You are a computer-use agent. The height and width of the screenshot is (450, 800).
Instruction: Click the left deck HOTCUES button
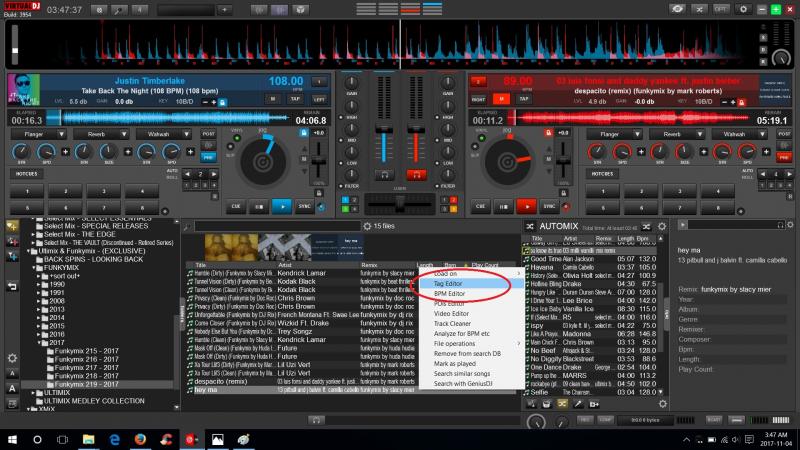tap(27, 173)
